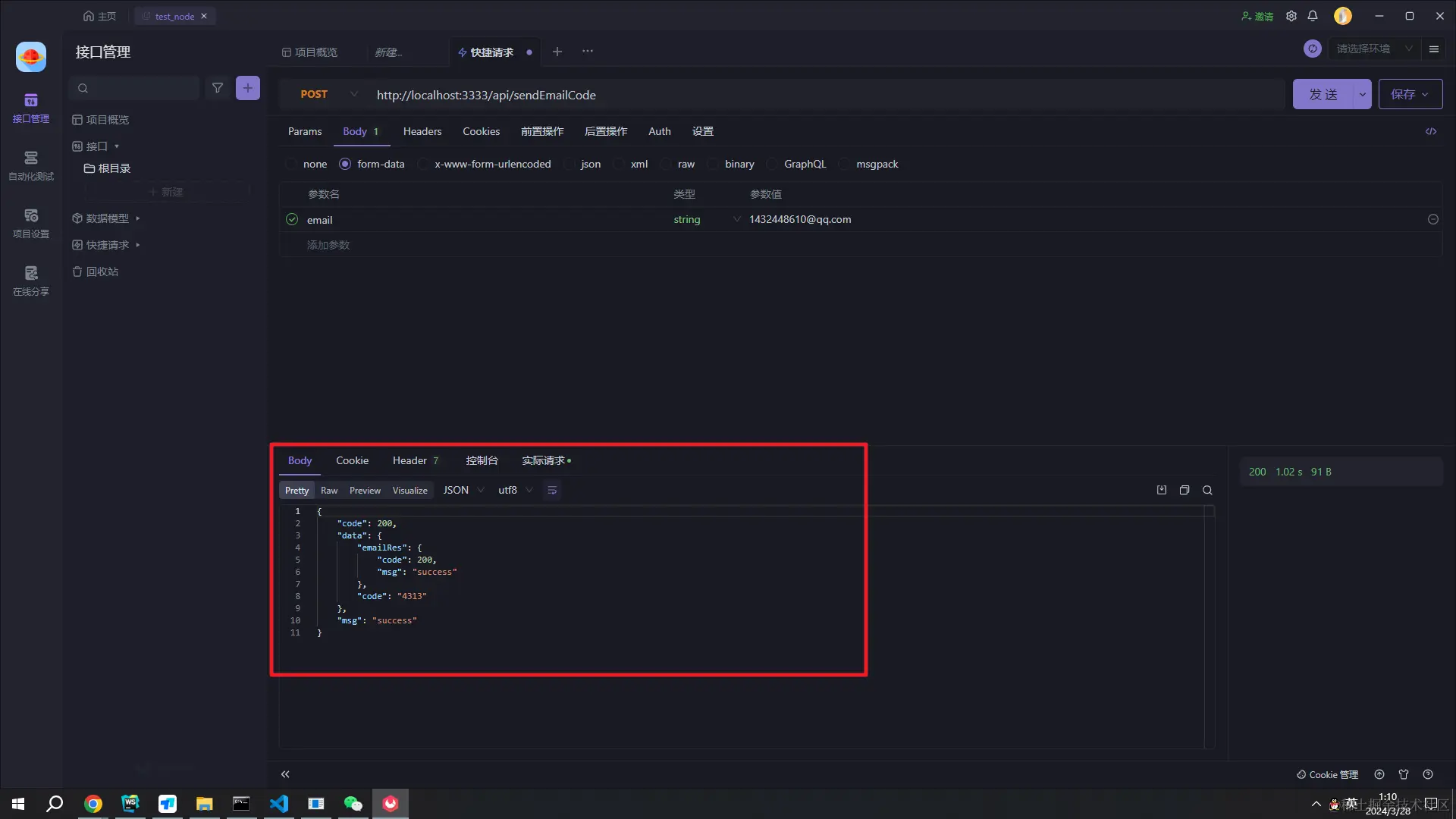This screenshot has height=819, width=1456.
Task: Switch to the Params tab
Action: pyautogui.click(x=305, y=131)
